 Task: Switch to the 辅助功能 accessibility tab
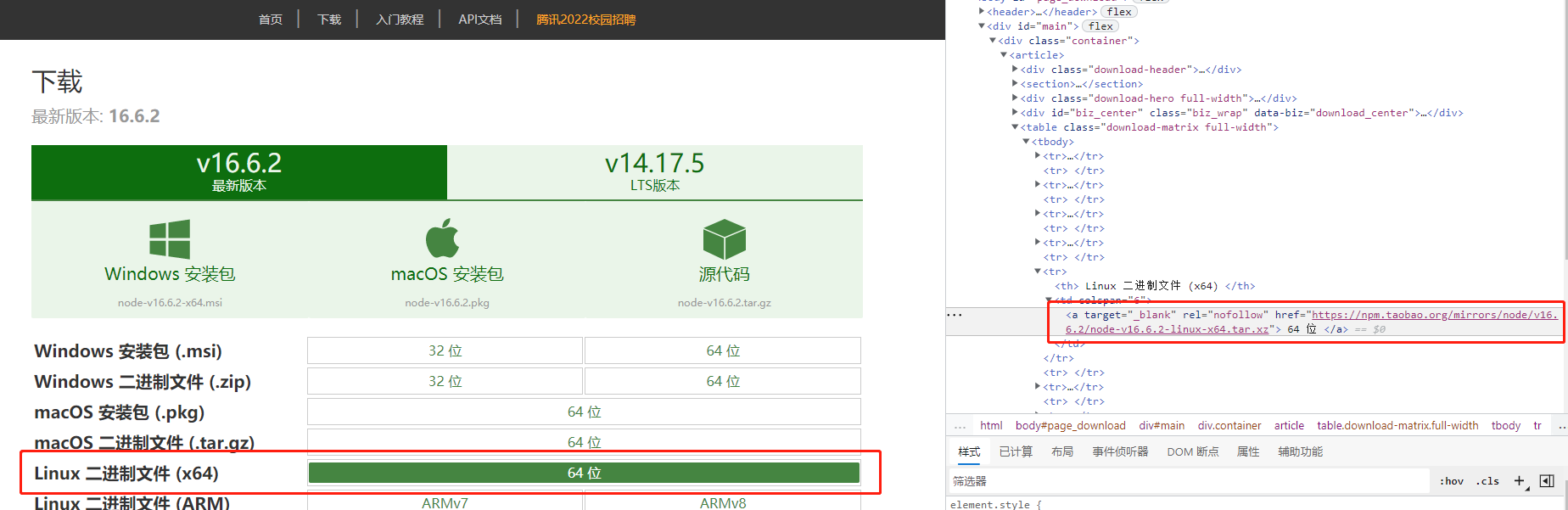pyautogui.click(x=1301, y=451)
